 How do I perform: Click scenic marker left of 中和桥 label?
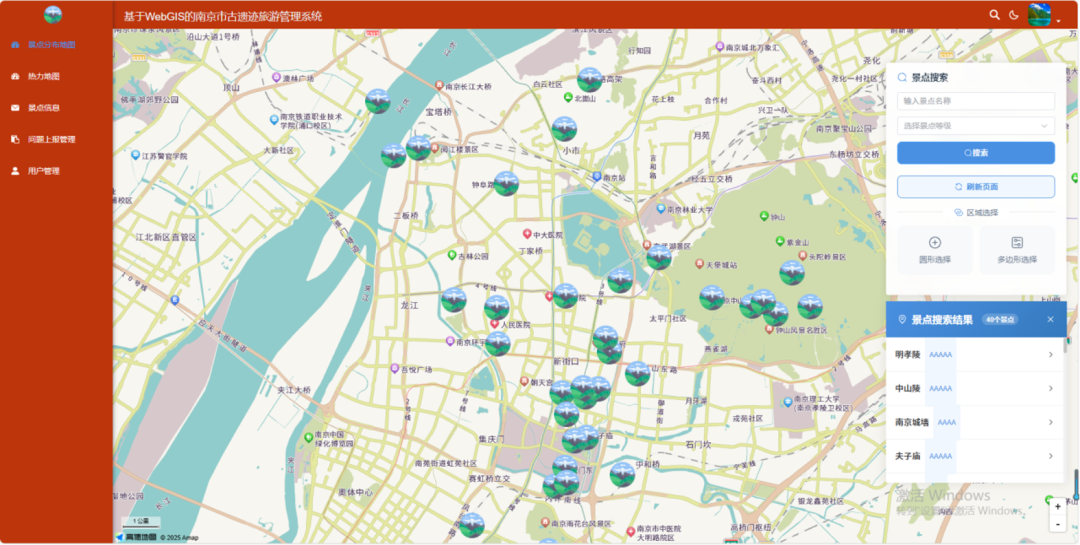click(622, 475)
